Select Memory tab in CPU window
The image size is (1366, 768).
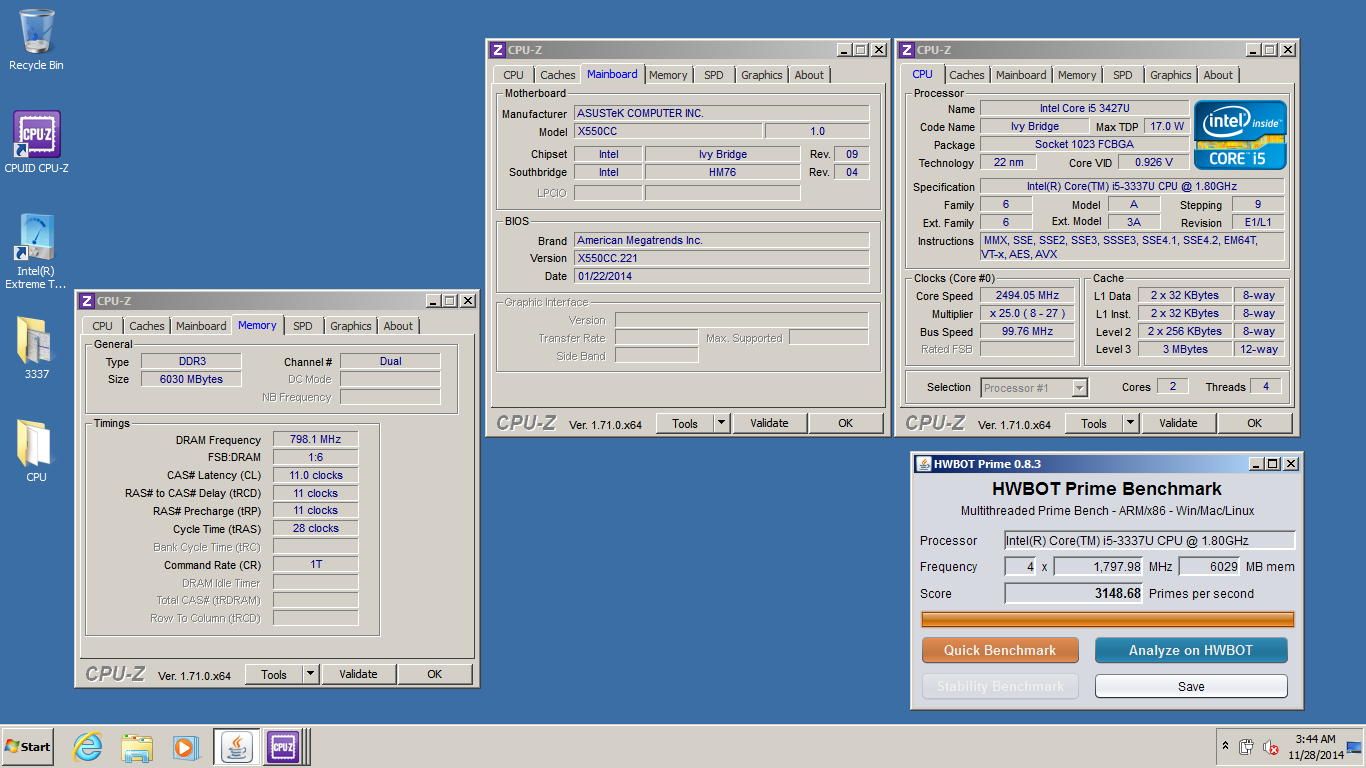point(1077,75)
